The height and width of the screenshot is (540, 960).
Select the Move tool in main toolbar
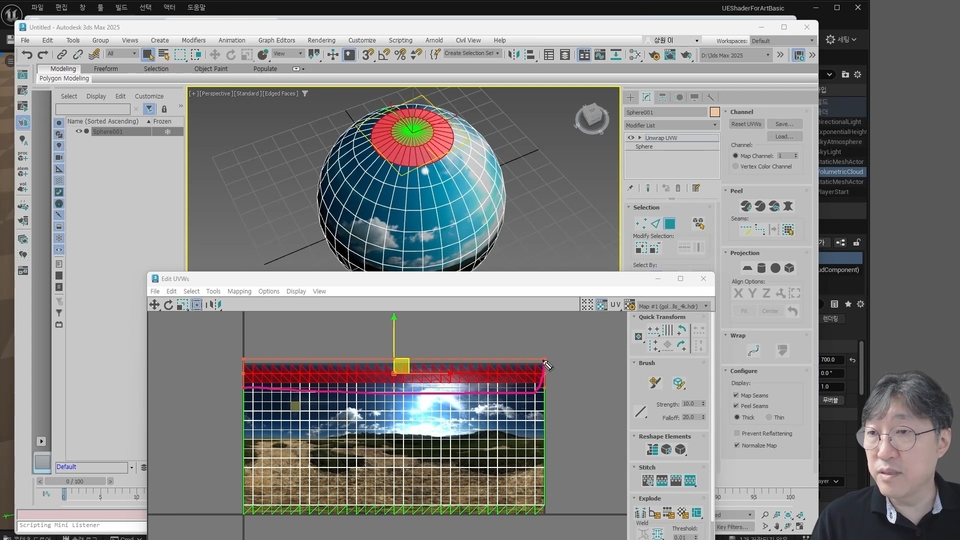(214, 55)
